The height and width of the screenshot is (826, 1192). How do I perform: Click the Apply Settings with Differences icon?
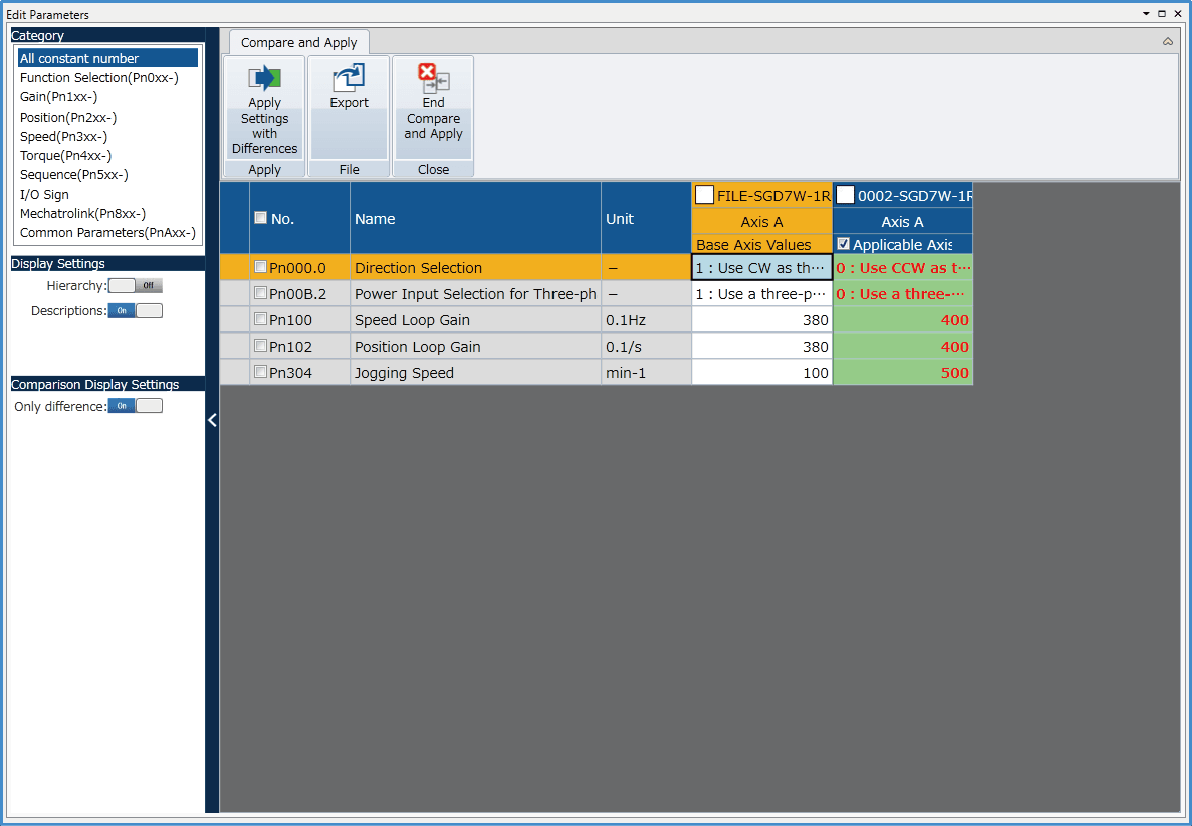coord(264,79)
